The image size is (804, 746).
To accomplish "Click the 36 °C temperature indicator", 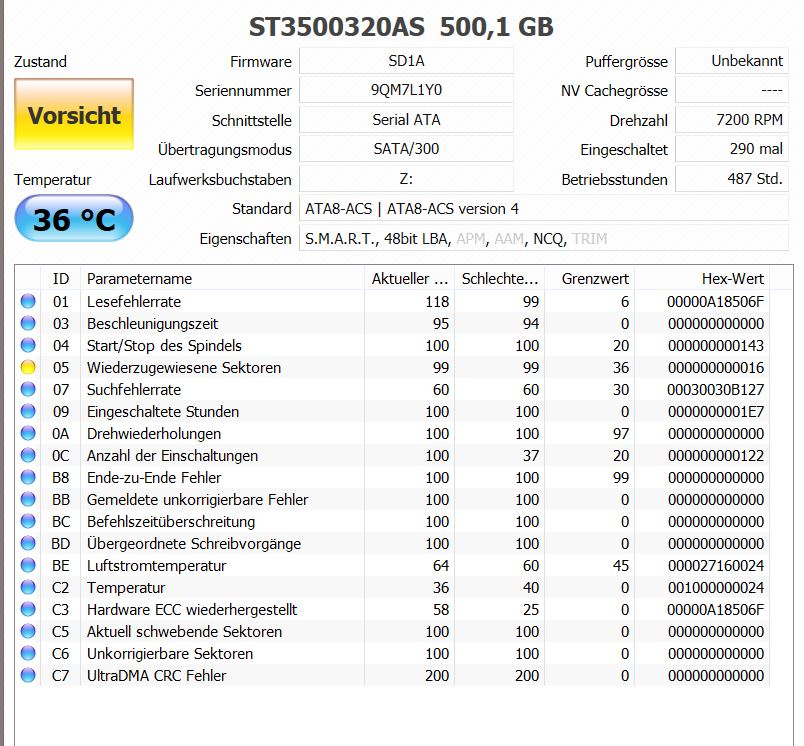I will tap(74, 218).
